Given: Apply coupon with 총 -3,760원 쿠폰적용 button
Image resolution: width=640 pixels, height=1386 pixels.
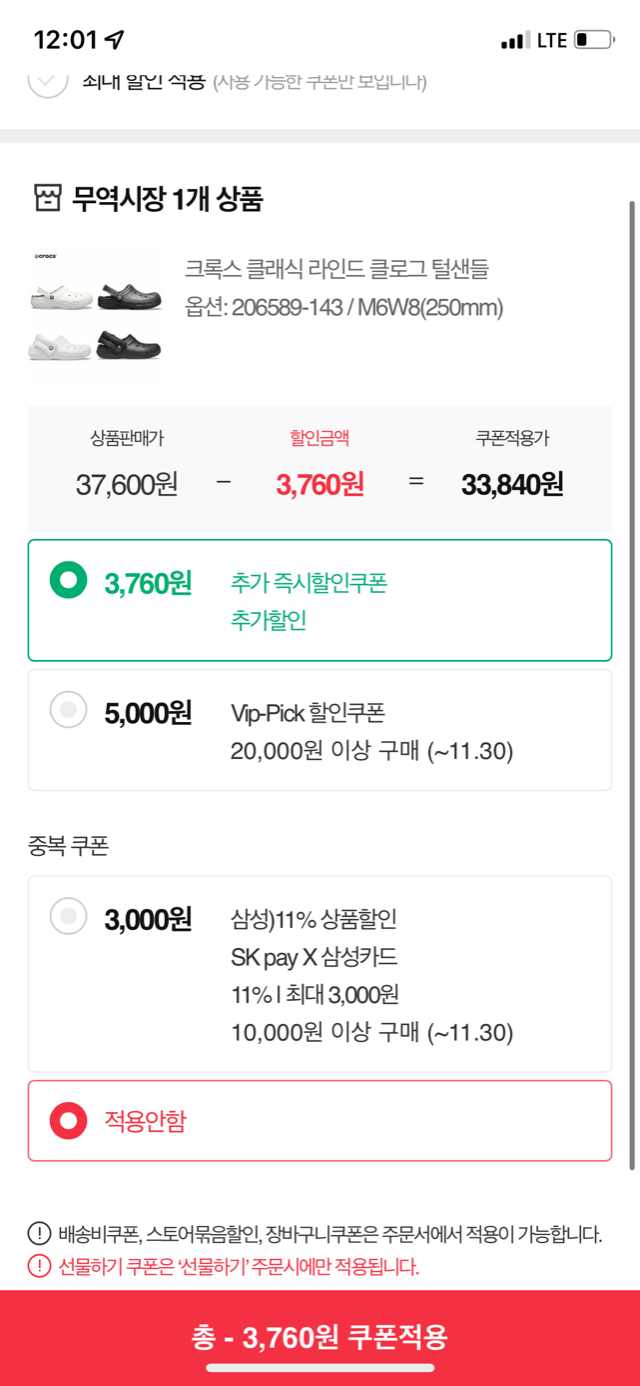Looking at the screenshot, I should [320, 1336].
